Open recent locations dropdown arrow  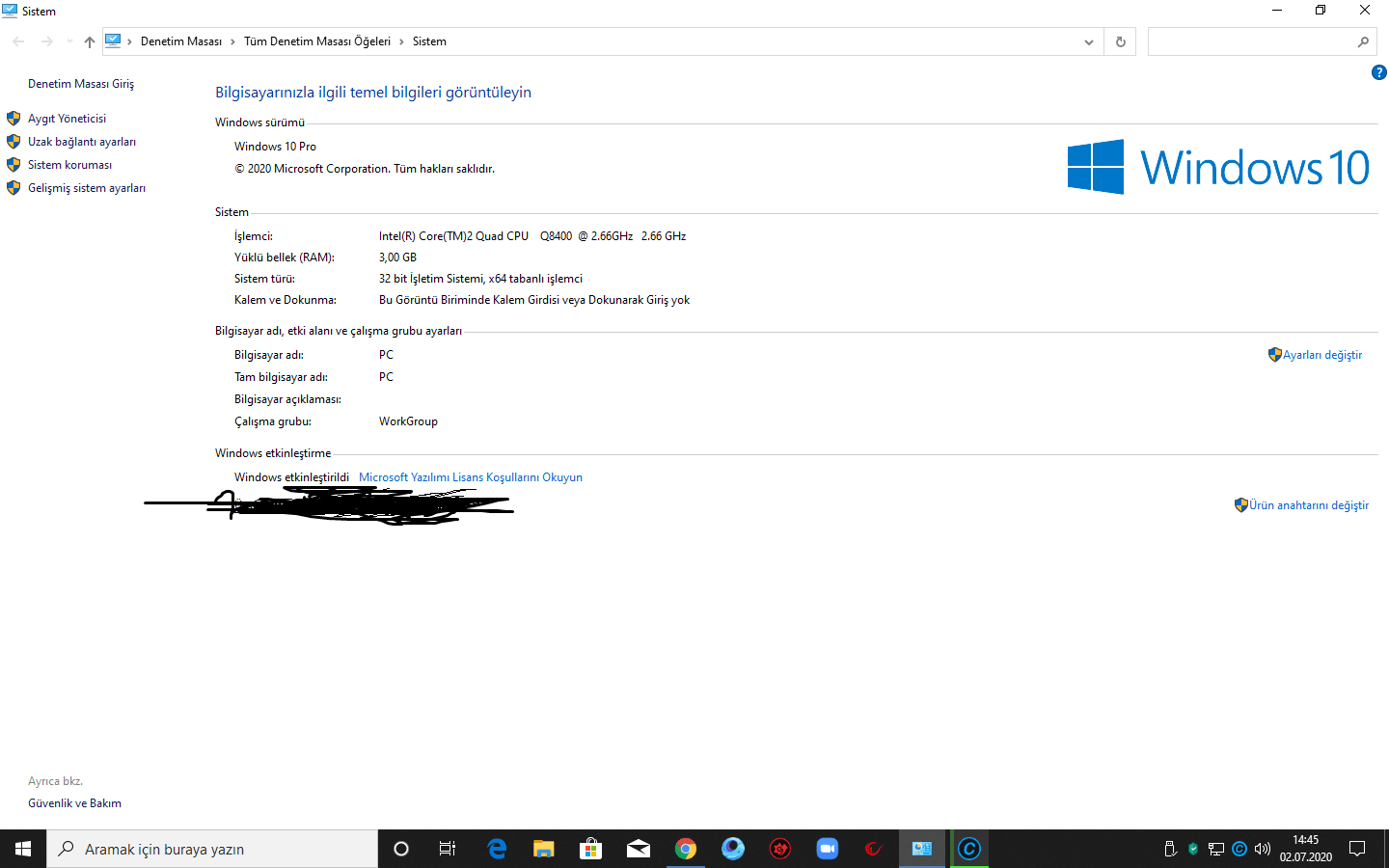tap(69, 41)
